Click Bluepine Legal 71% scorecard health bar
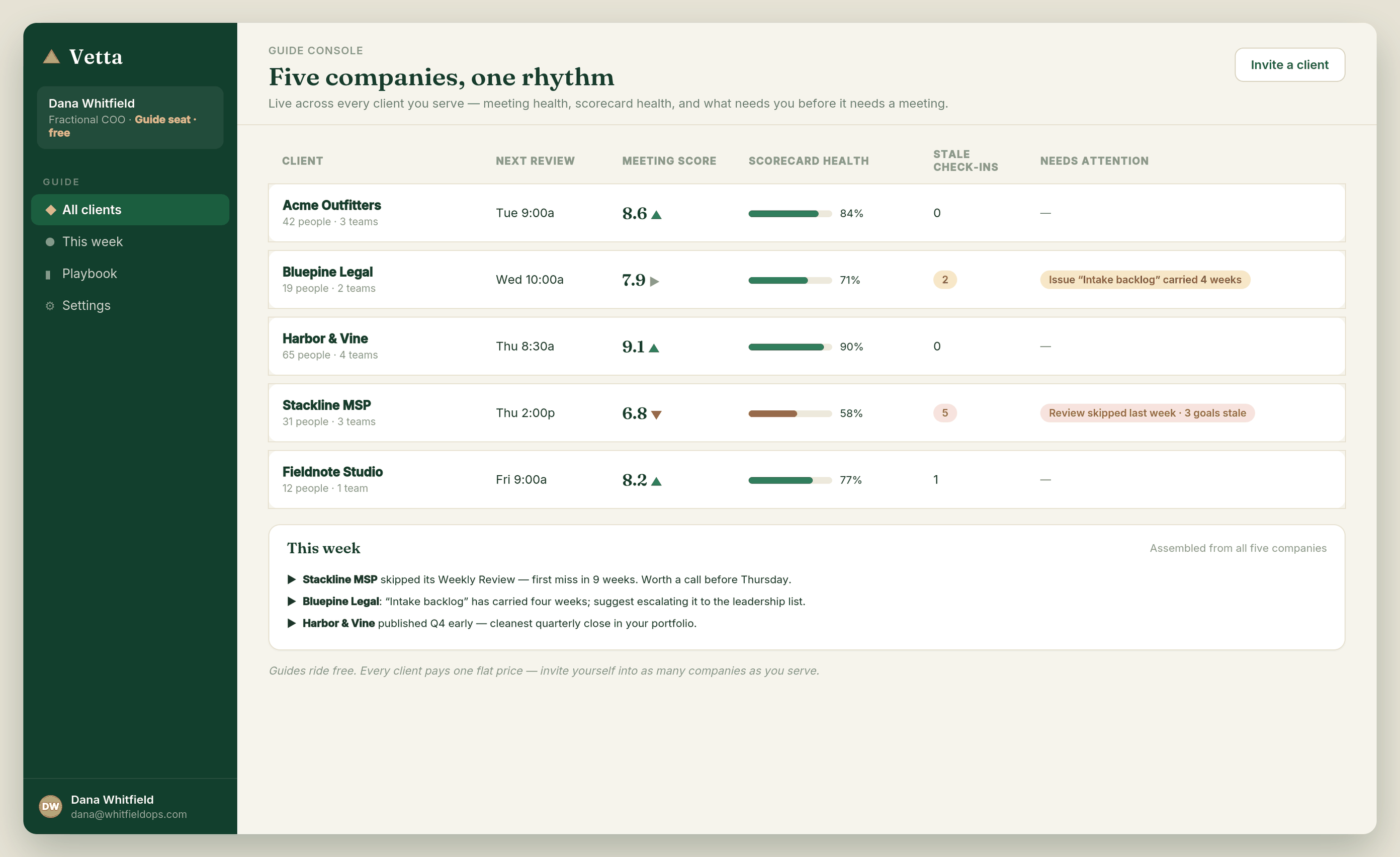 pyautogui.click(x=790, y=280)
